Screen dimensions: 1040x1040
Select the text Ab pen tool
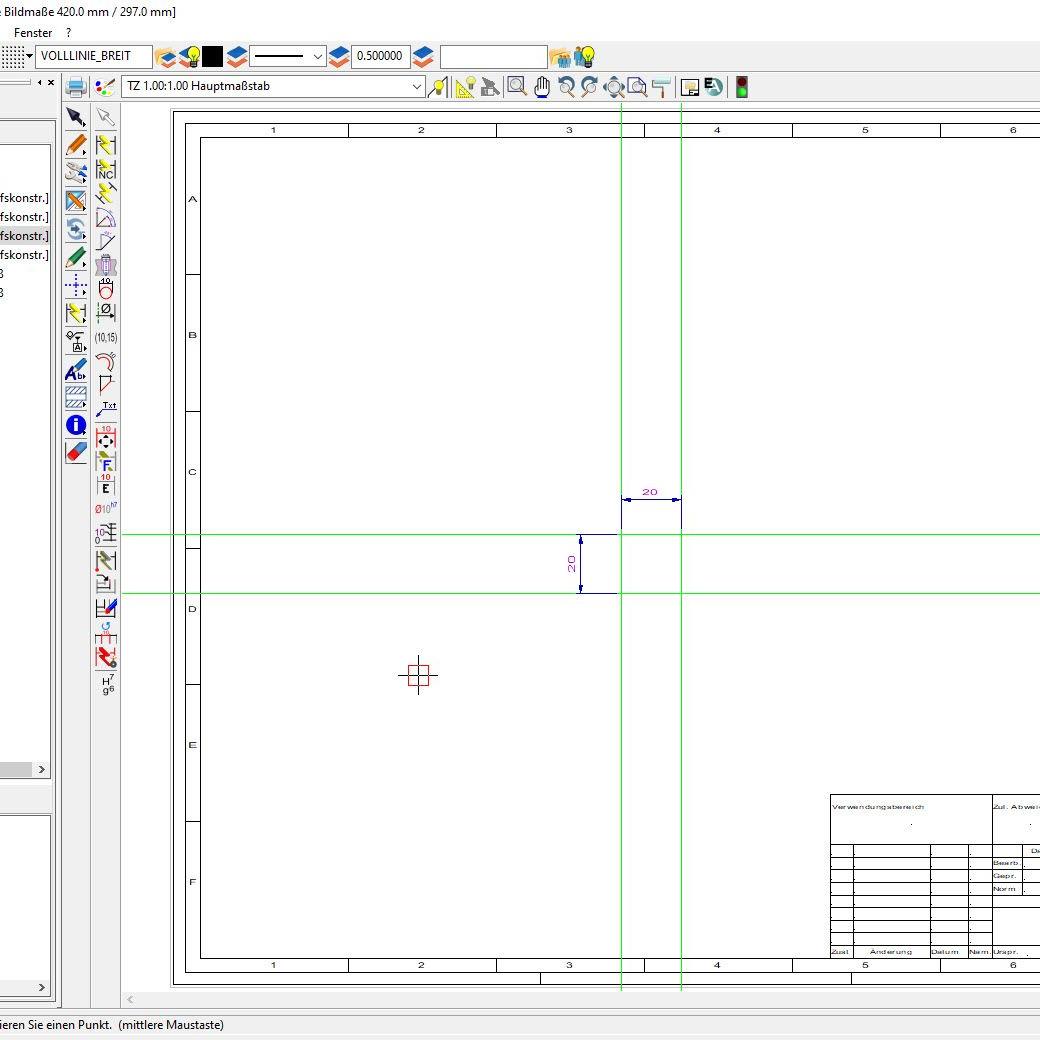76,371
